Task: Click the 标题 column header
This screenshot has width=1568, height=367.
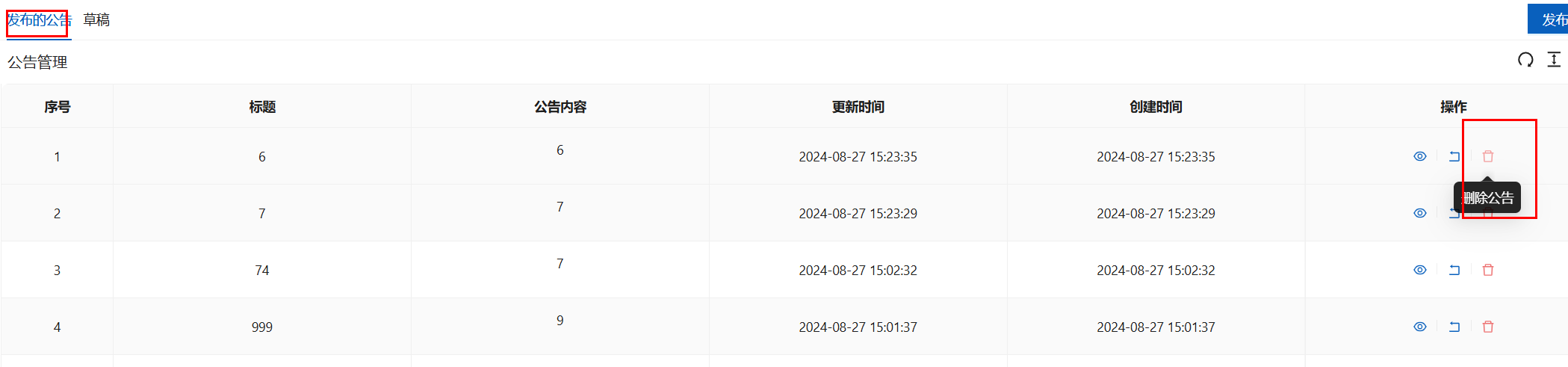Action: [x=262, y=107]
